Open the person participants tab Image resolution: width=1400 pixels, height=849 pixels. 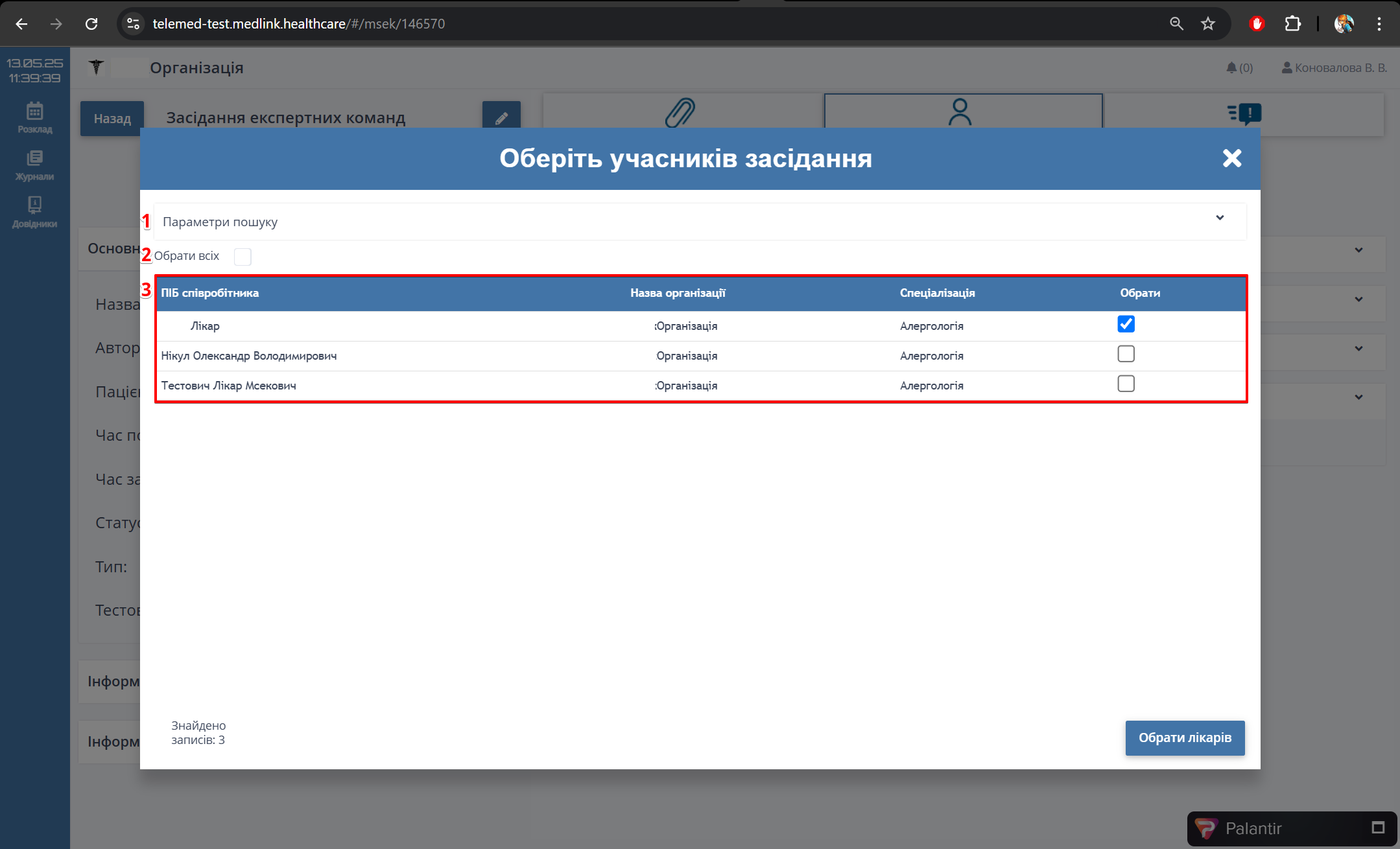coord(960,112)
